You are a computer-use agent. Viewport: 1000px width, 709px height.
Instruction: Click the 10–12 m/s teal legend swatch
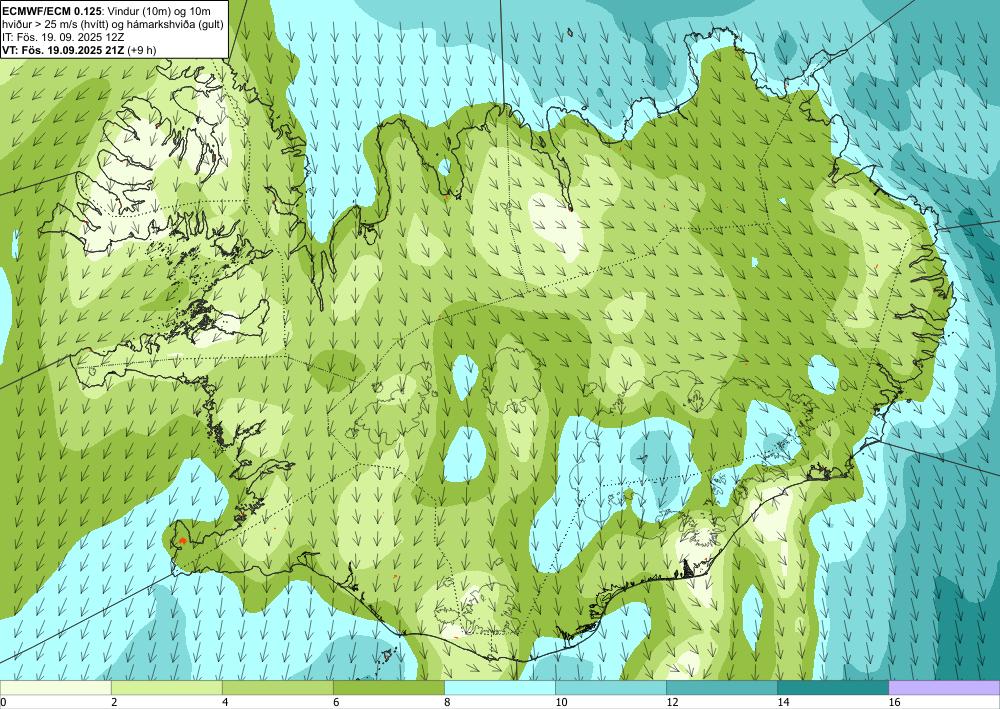pyautogui.click(x=610, y=687)
